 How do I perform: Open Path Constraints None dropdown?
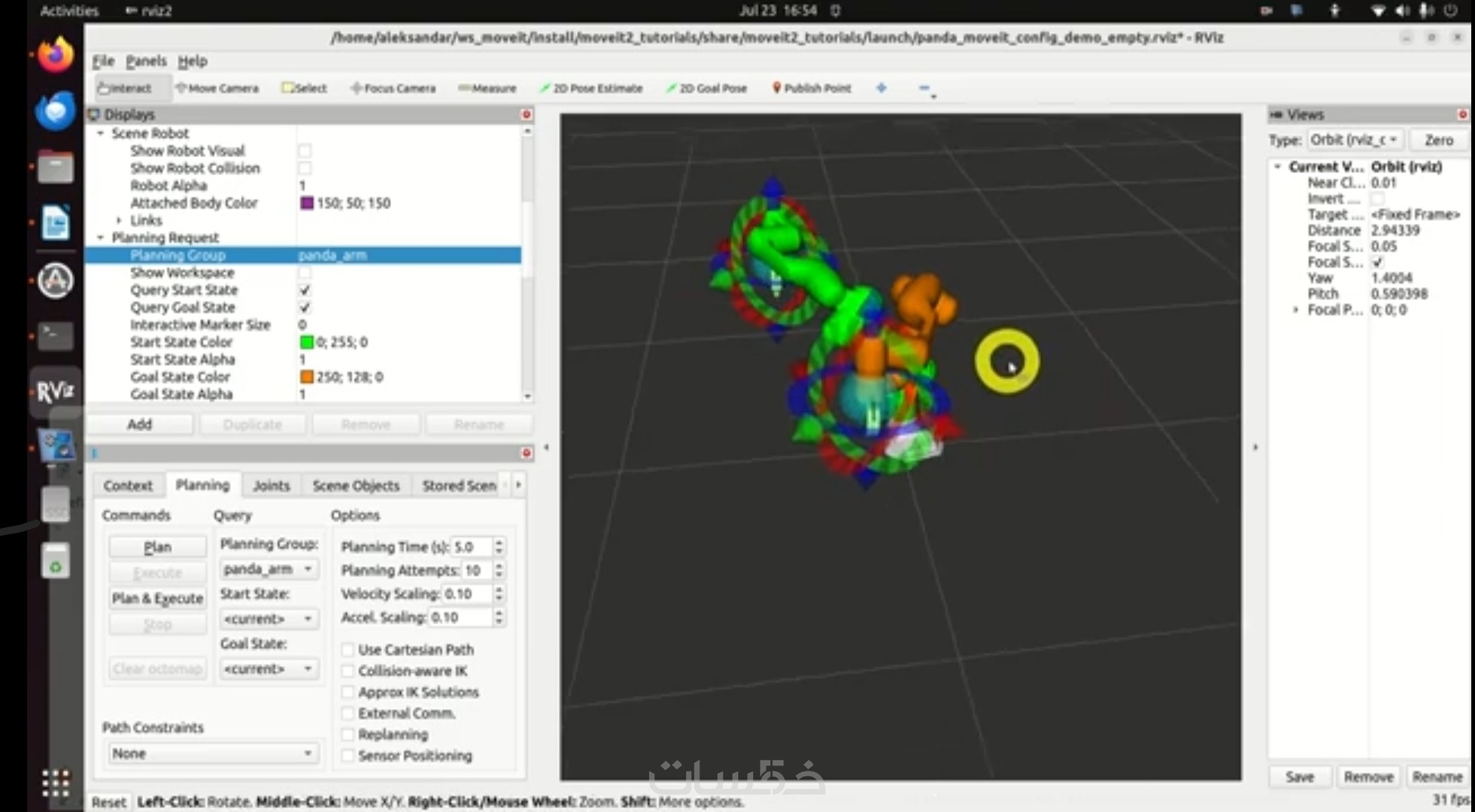coord(211,753)
